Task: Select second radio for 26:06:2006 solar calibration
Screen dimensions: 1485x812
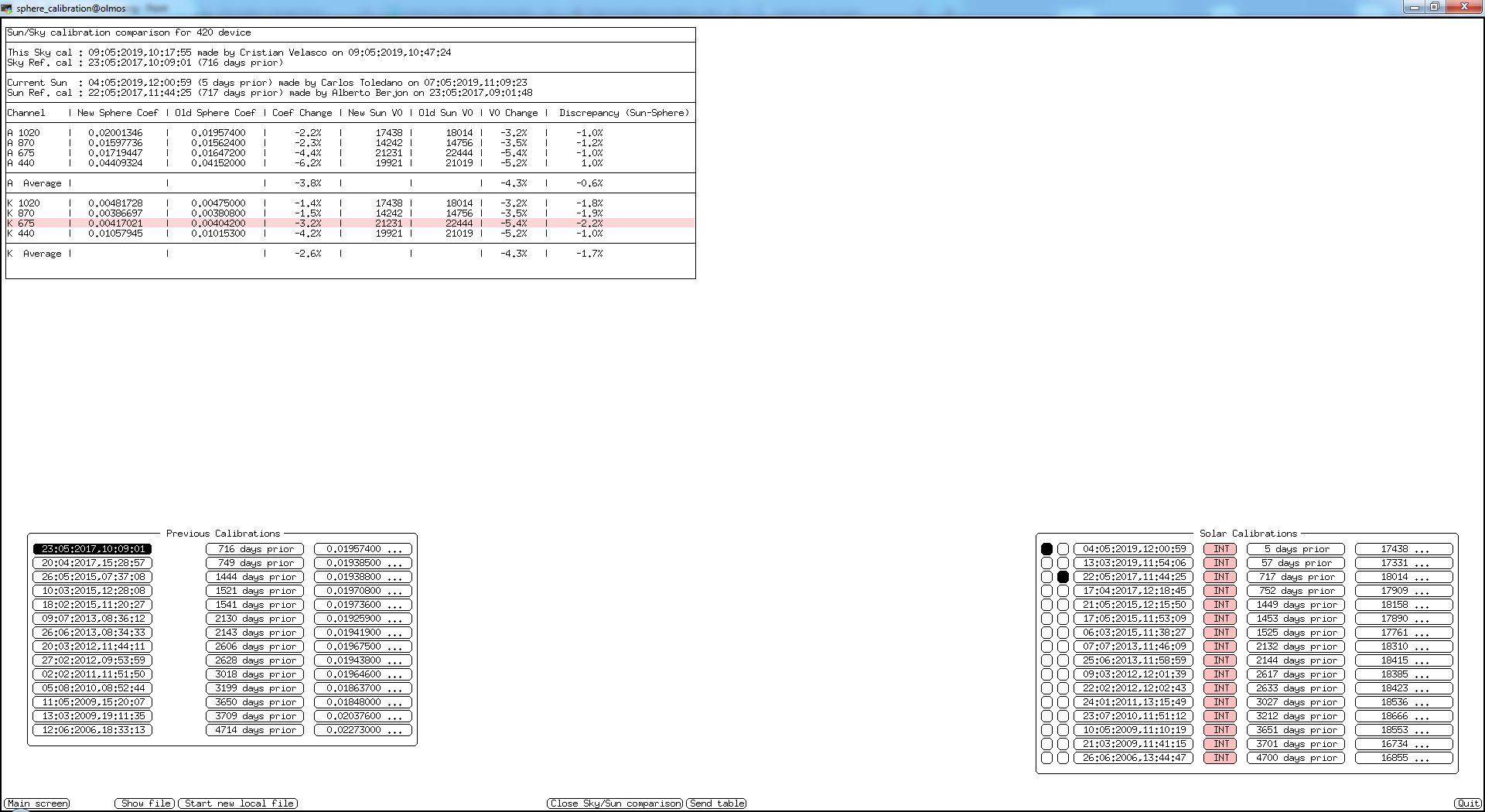Action: (1063, 758)
